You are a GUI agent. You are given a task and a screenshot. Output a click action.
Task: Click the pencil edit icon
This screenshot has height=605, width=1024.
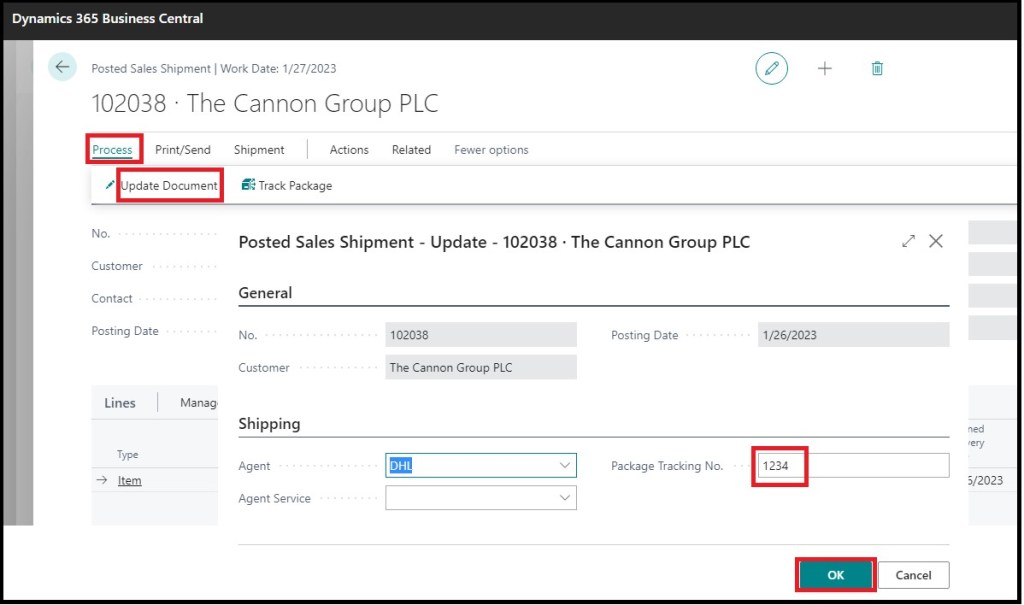pos(771,68)
